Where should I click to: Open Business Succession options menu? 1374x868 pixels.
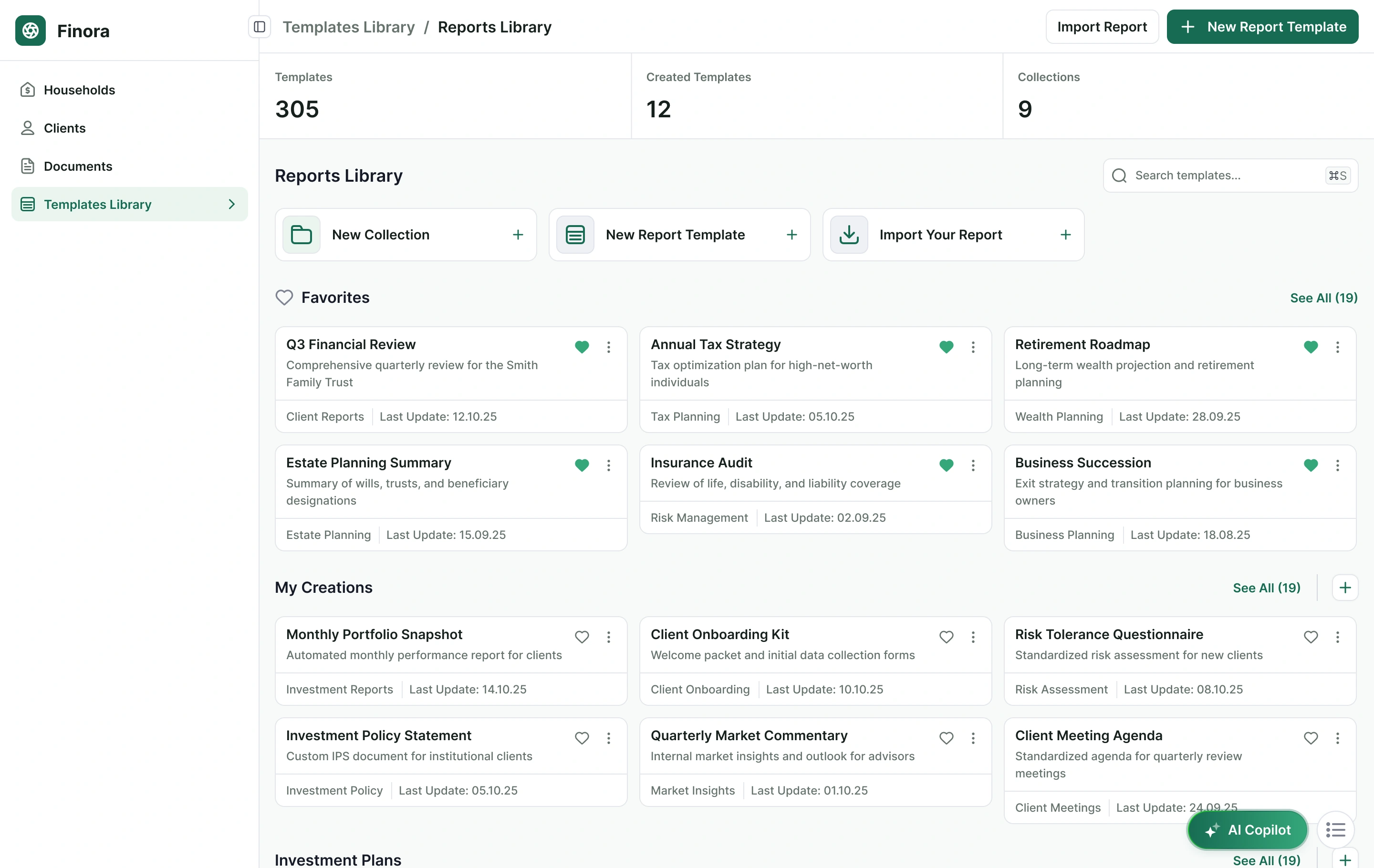[1337, 465]
